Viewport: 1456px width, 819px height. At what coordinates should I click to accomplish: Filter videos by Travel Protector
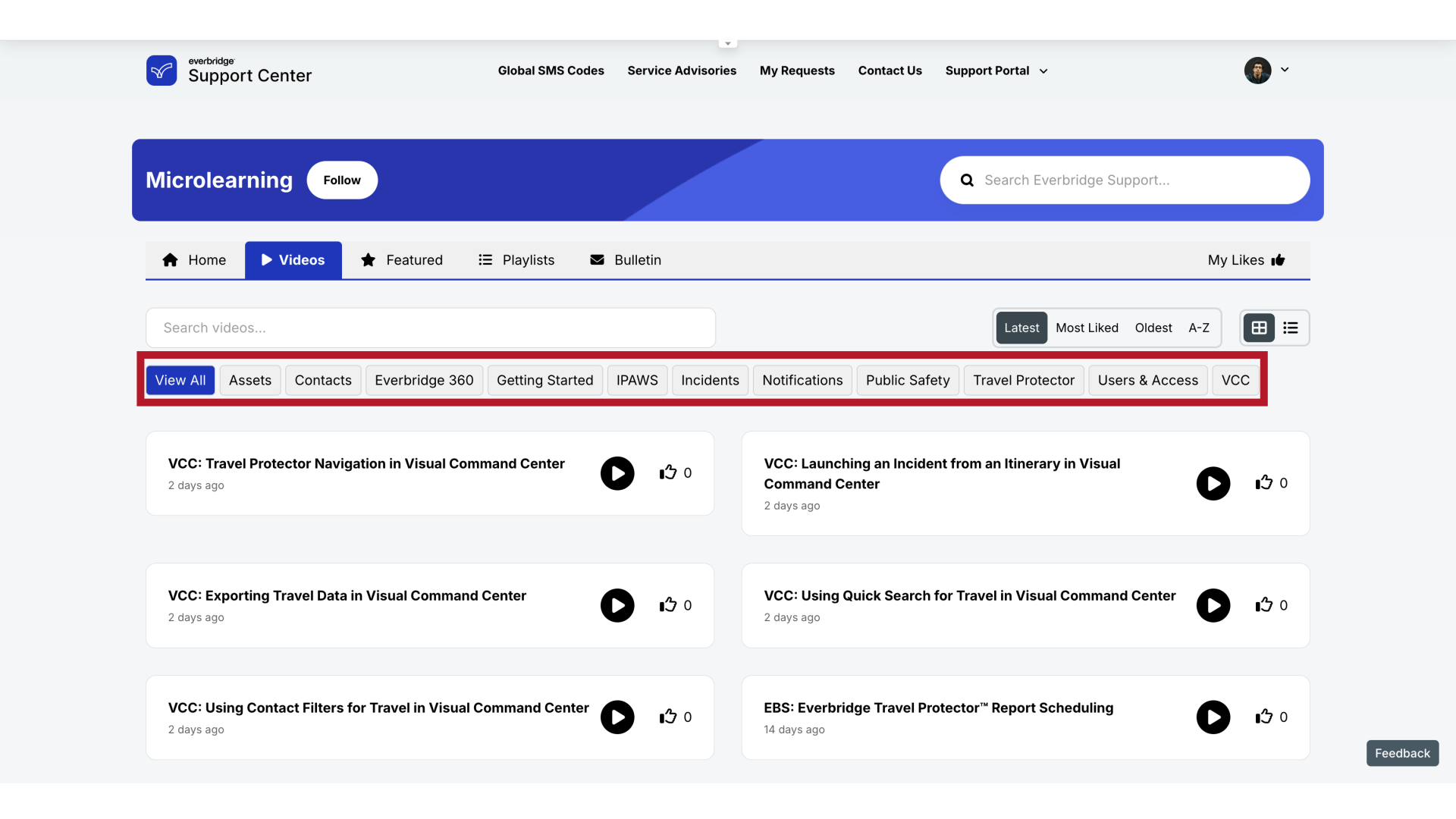coord(1024,380)
